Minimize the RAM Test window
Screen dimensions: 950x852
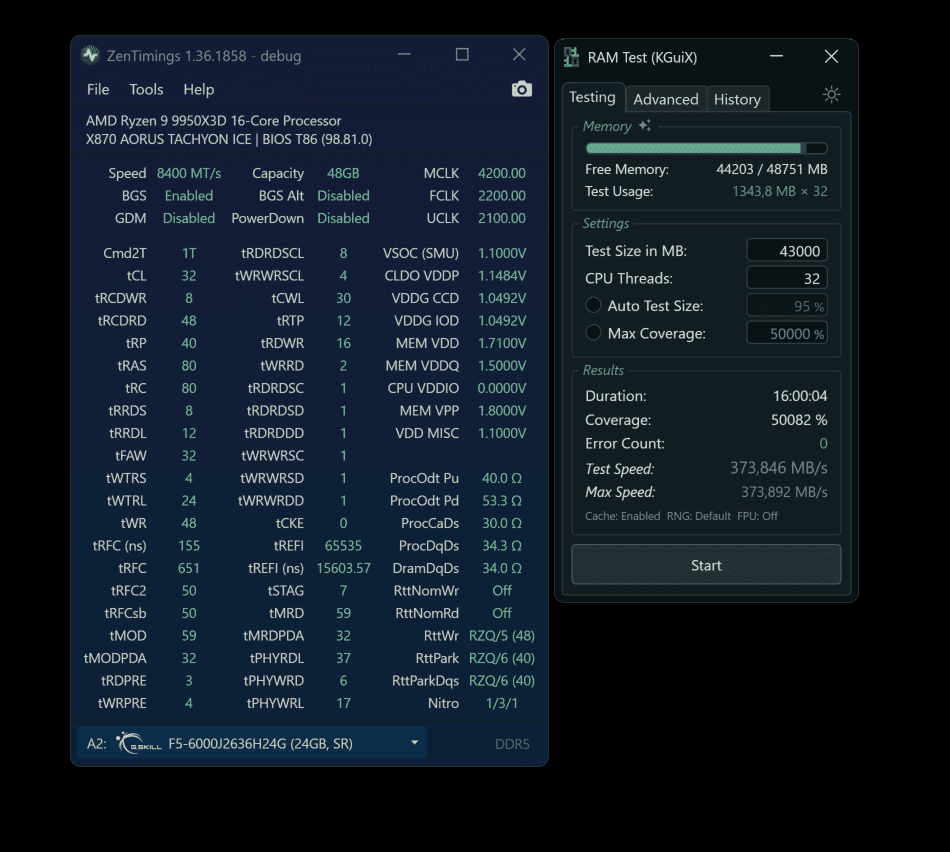click(776, 56)
